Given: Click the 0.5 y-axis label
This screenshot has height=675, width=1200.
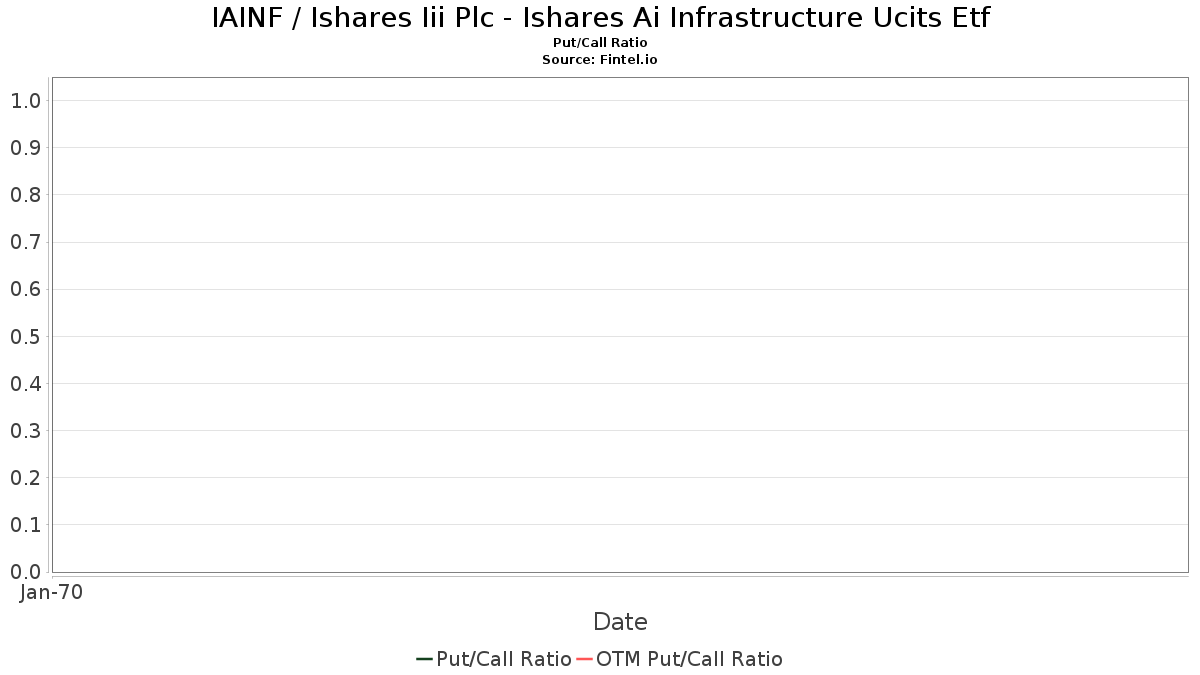Looking at the screenshot, I should [x=25, y=337].
